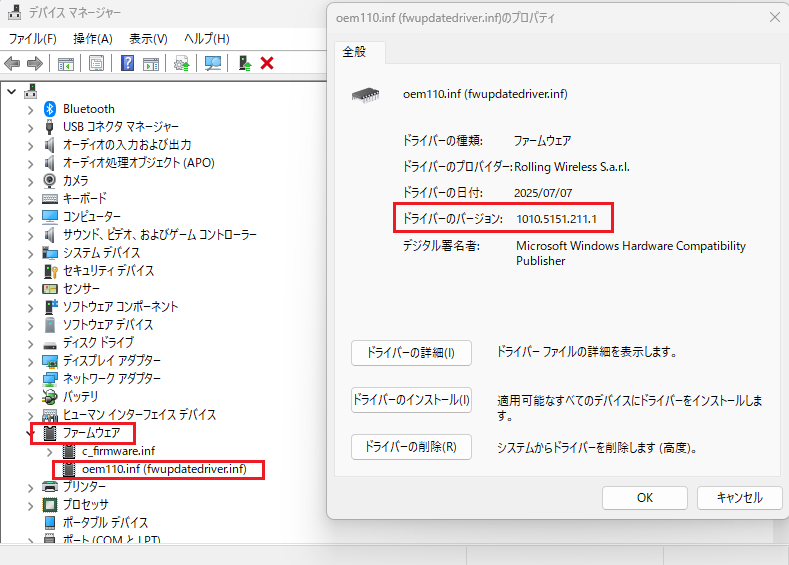Viewport: 789px width, 565px height.
Task: Open the 表示(V) menu
Action: [x=148, y=38]
